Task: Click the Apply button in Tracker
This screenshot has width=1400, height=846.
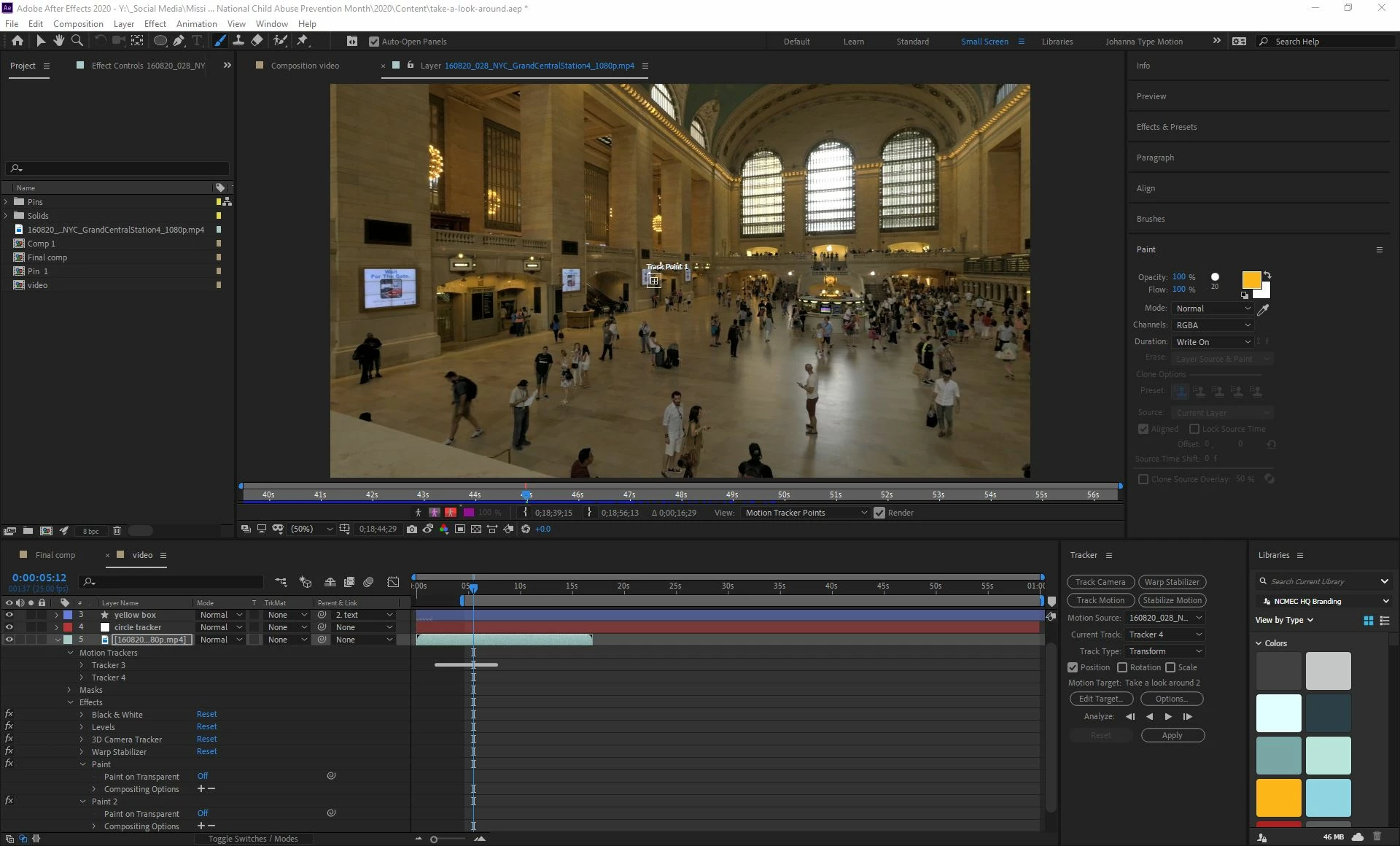Action: [x=1172, y=735]
